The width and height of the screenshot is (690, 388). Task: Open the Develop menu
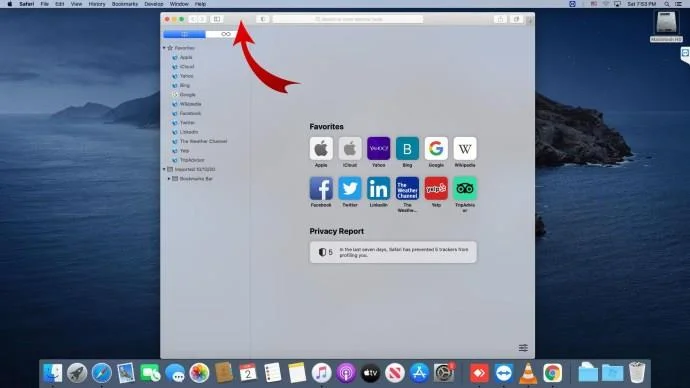[154, 4]
